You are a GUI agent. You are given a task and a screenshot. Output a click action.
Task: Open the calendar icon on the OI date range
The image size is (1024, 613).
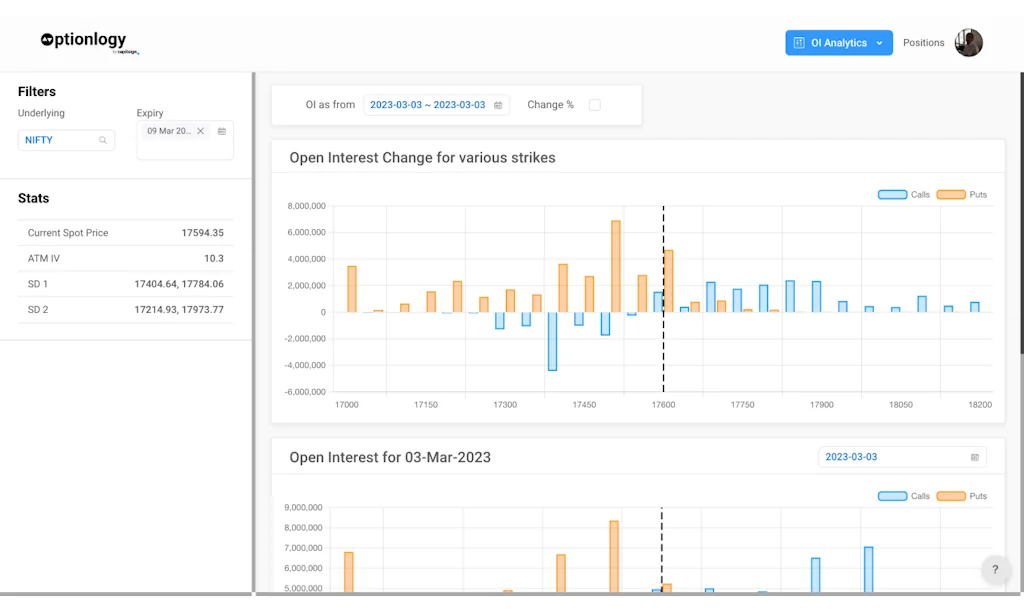pos(498,104)
